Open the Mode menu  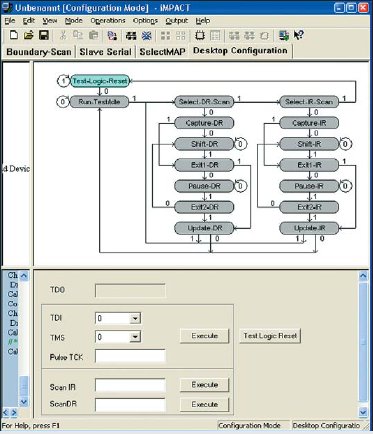point(74,21)
